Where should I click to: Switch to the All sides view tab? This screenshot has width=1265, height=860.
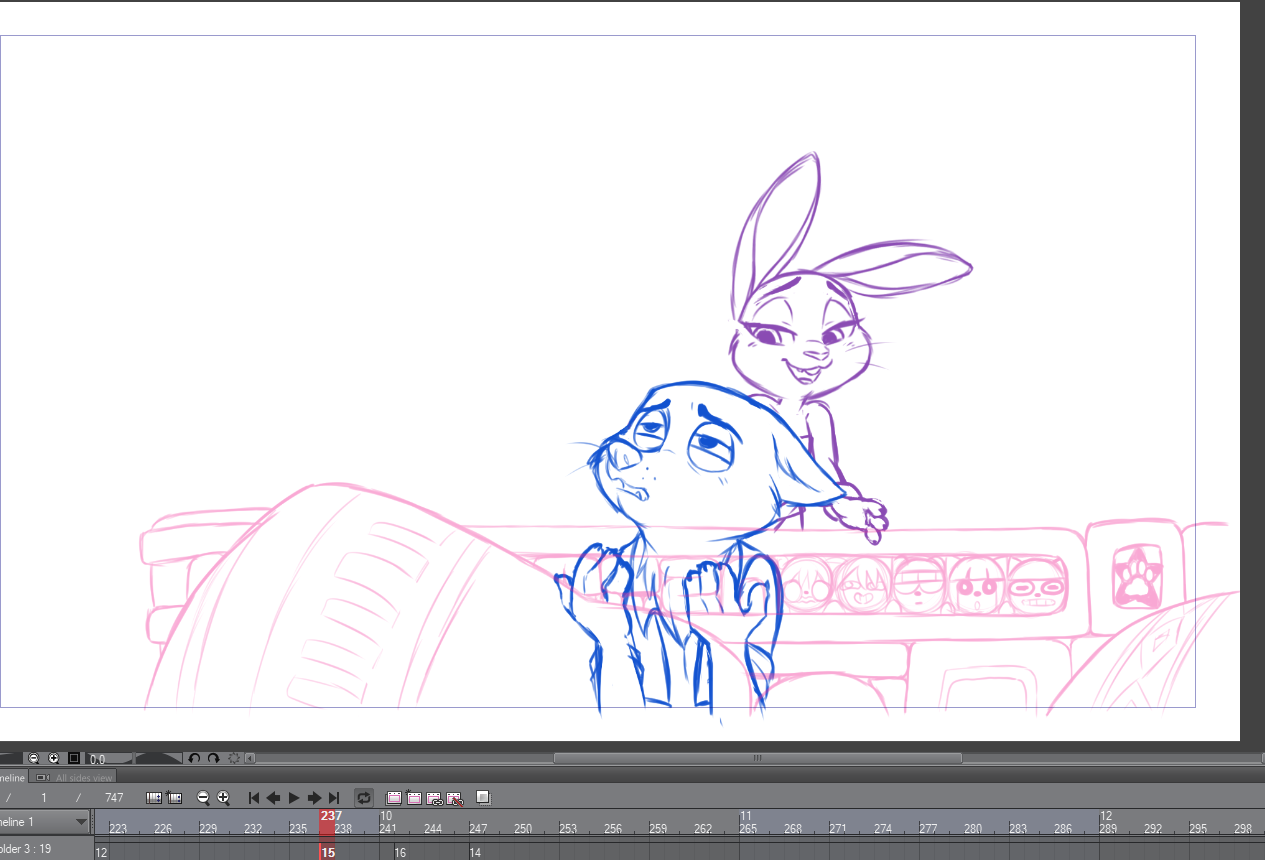77,777
